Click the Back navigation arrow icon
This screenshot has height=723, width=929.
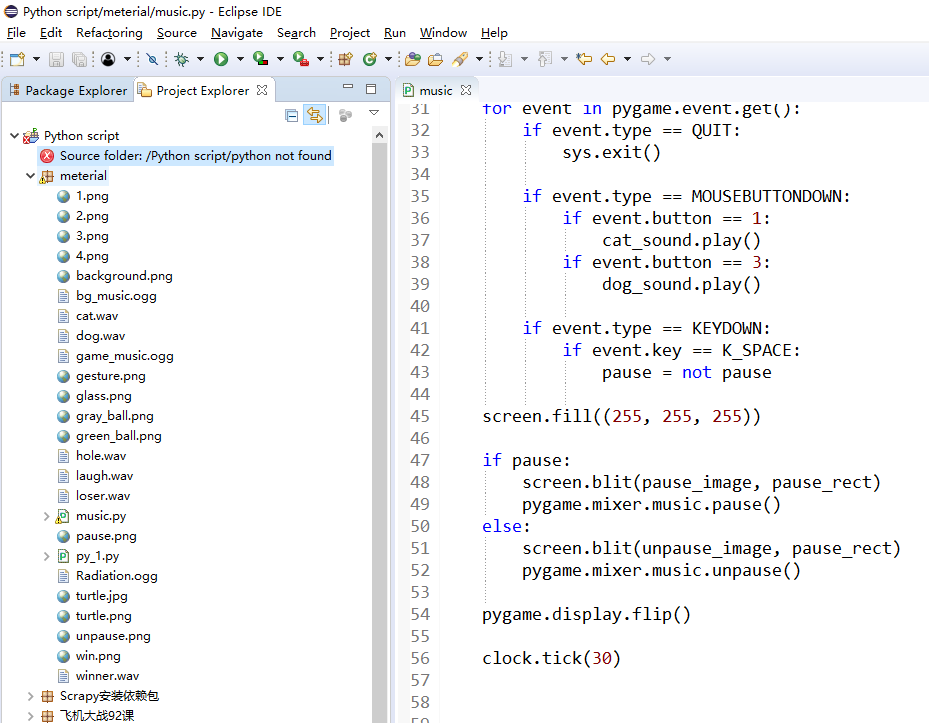(x=608, y=60)
